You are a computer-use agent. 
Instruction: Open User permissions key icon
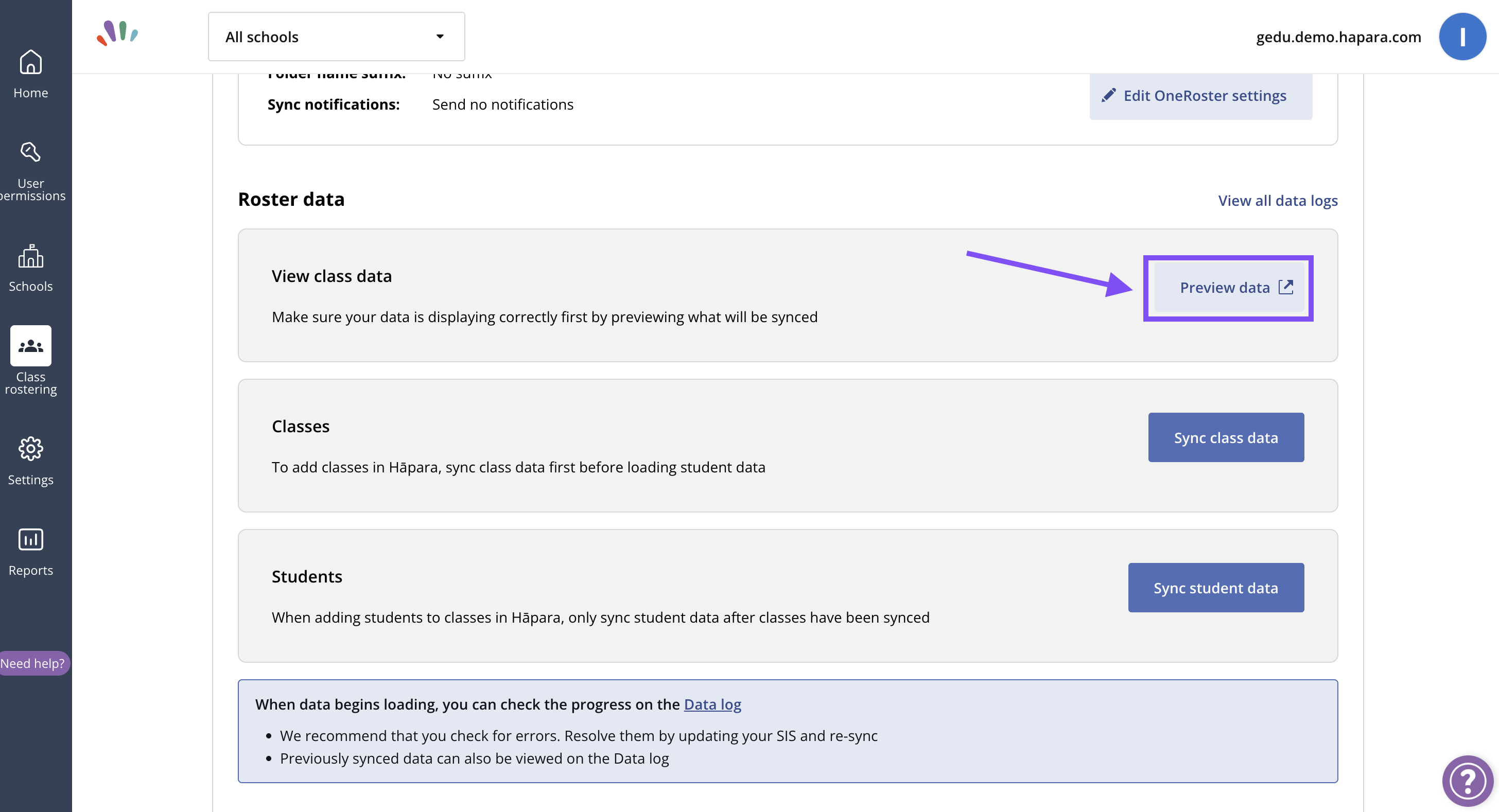tap(30, 152)
